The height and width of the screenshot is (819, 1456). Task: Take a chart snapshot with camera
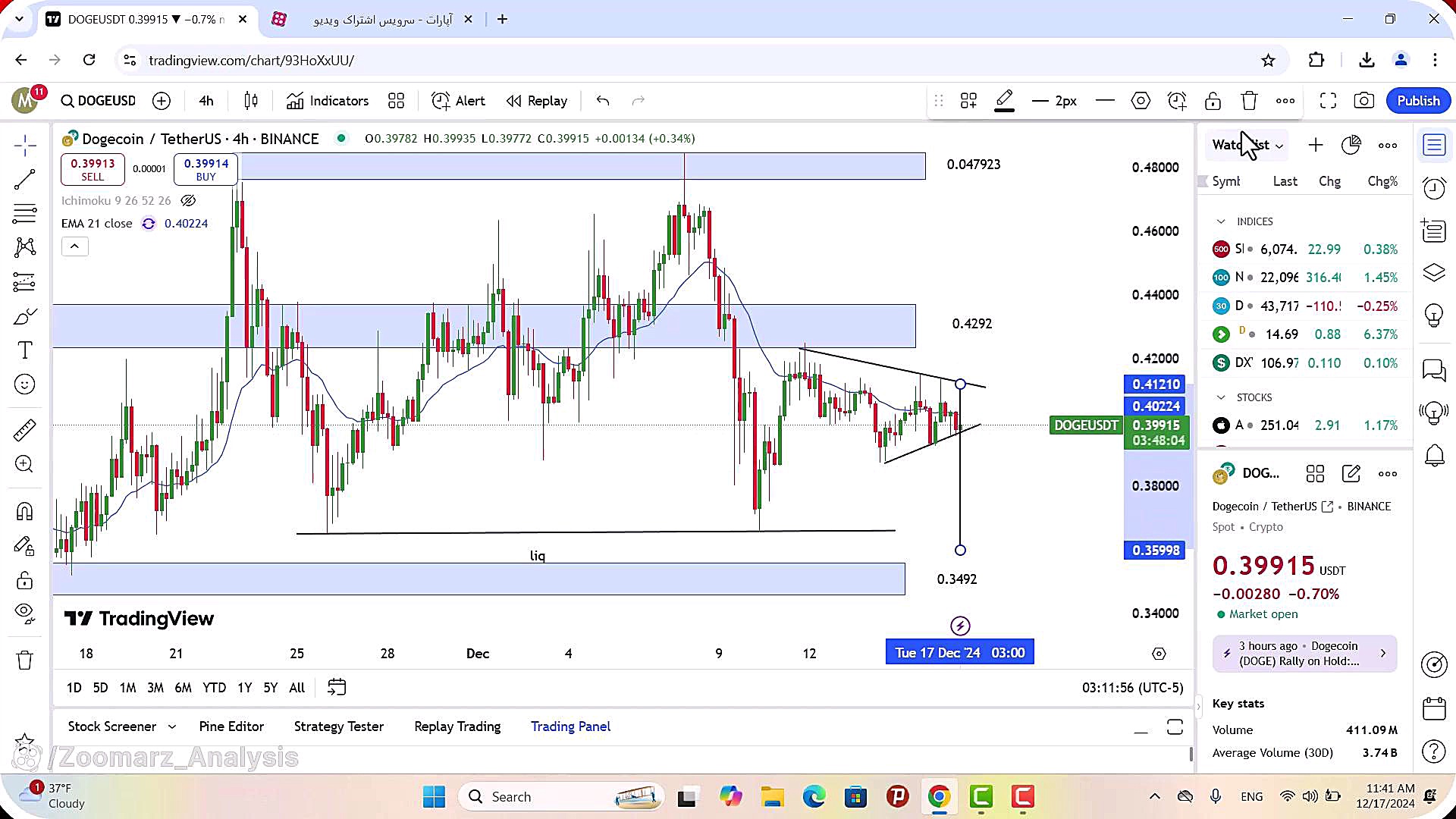coord(1364,101)
